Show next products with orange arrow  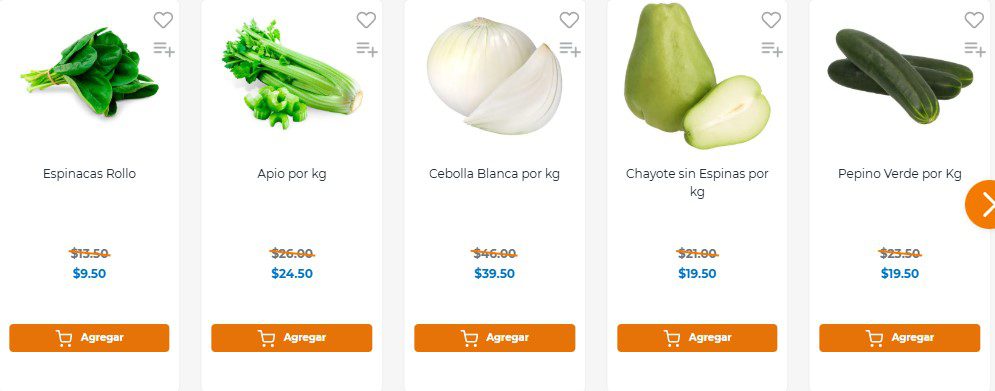coord(981,204)
